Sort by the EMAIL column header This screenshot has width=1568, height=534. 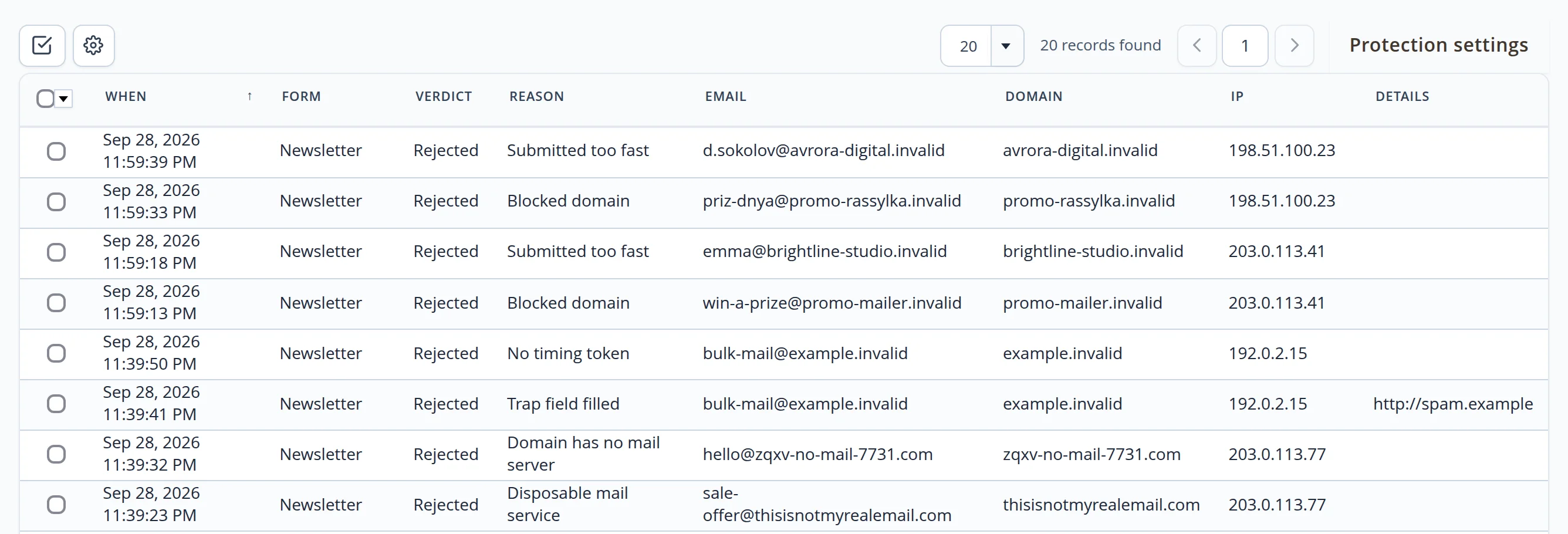[725, 96]
